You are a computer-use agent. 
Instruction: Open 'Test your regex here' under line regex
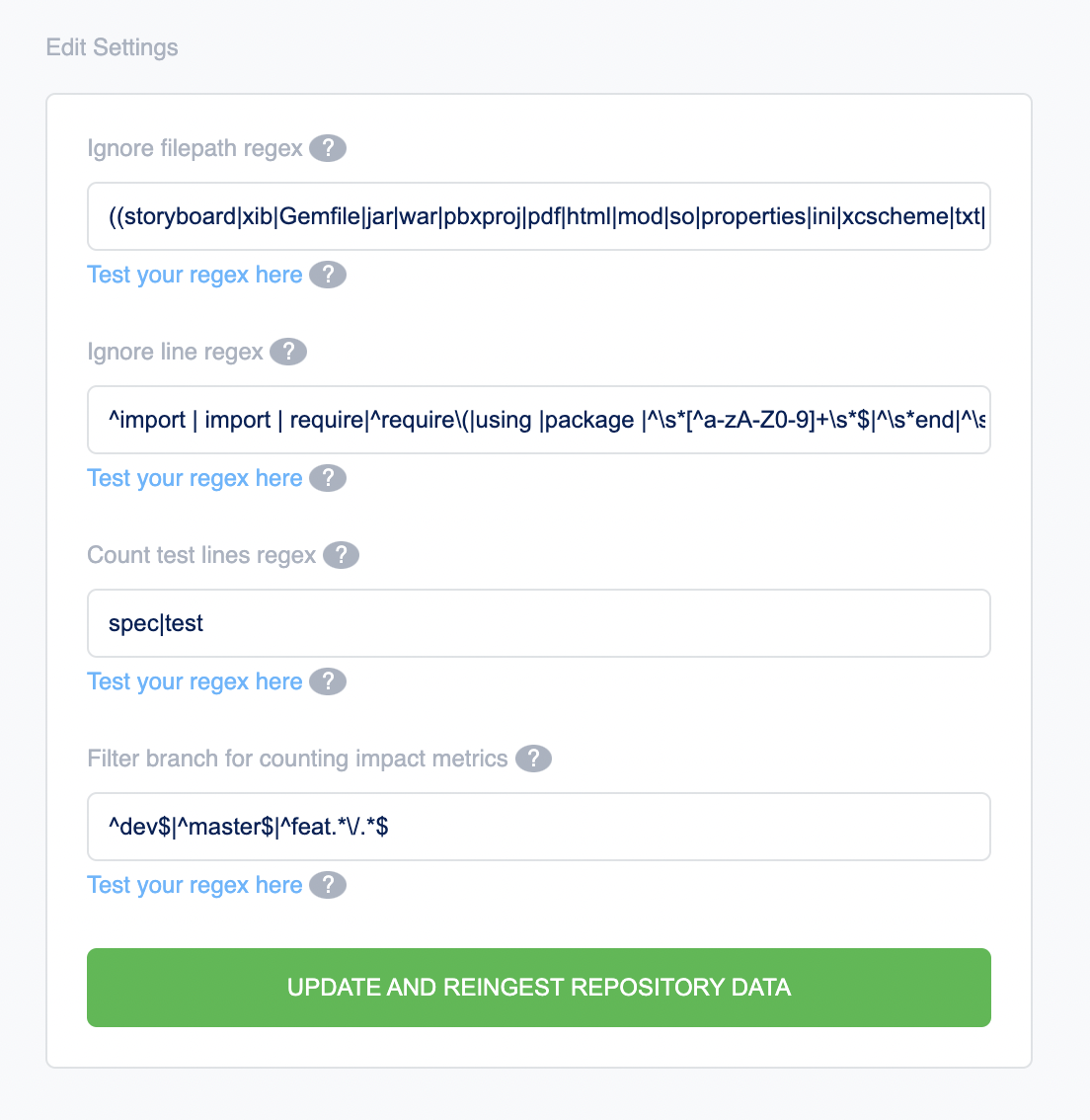click(x=195, y=478)
